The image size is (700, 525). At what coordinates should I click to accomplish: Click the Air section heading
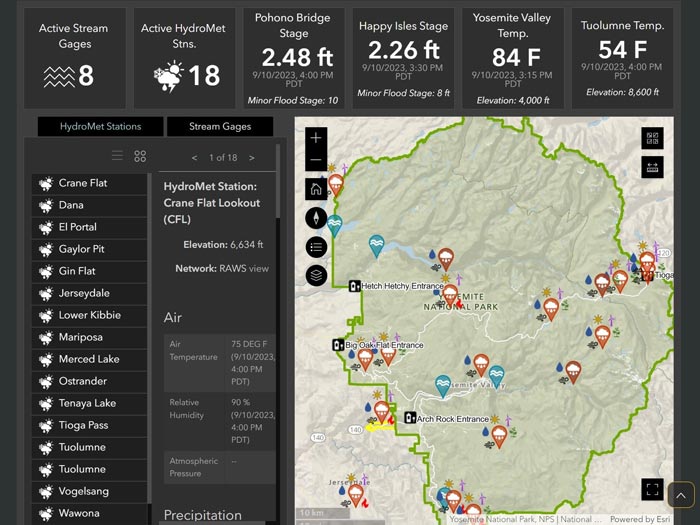coord(173,317)
